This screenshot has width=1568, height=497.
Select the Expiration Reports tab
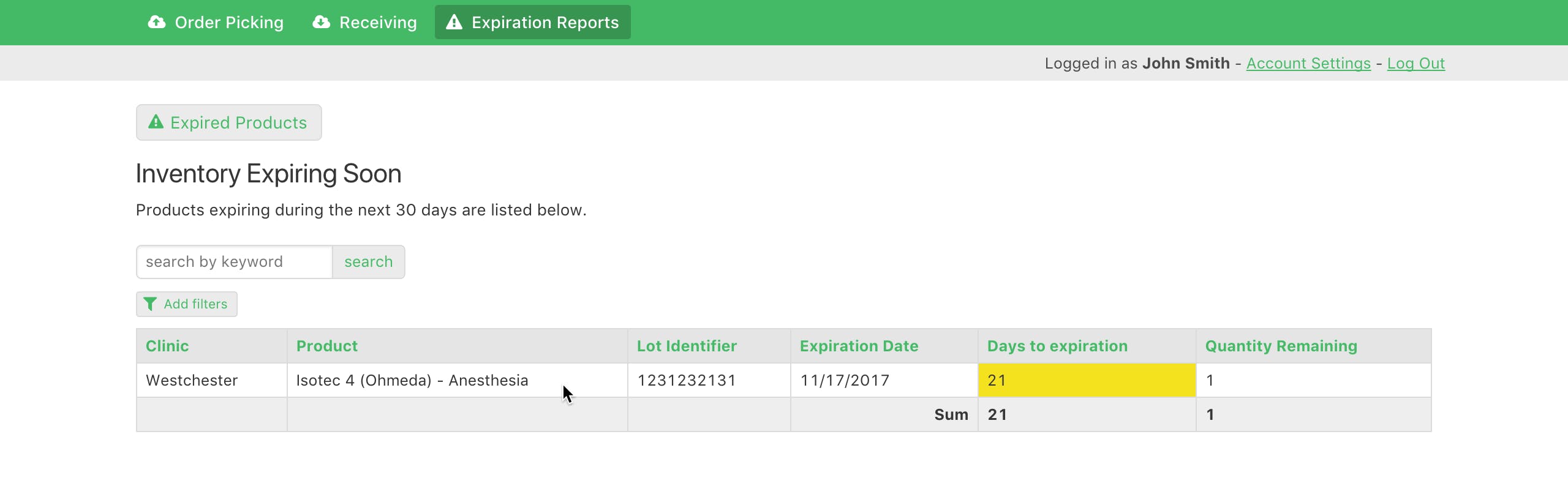tap(532, 22)
